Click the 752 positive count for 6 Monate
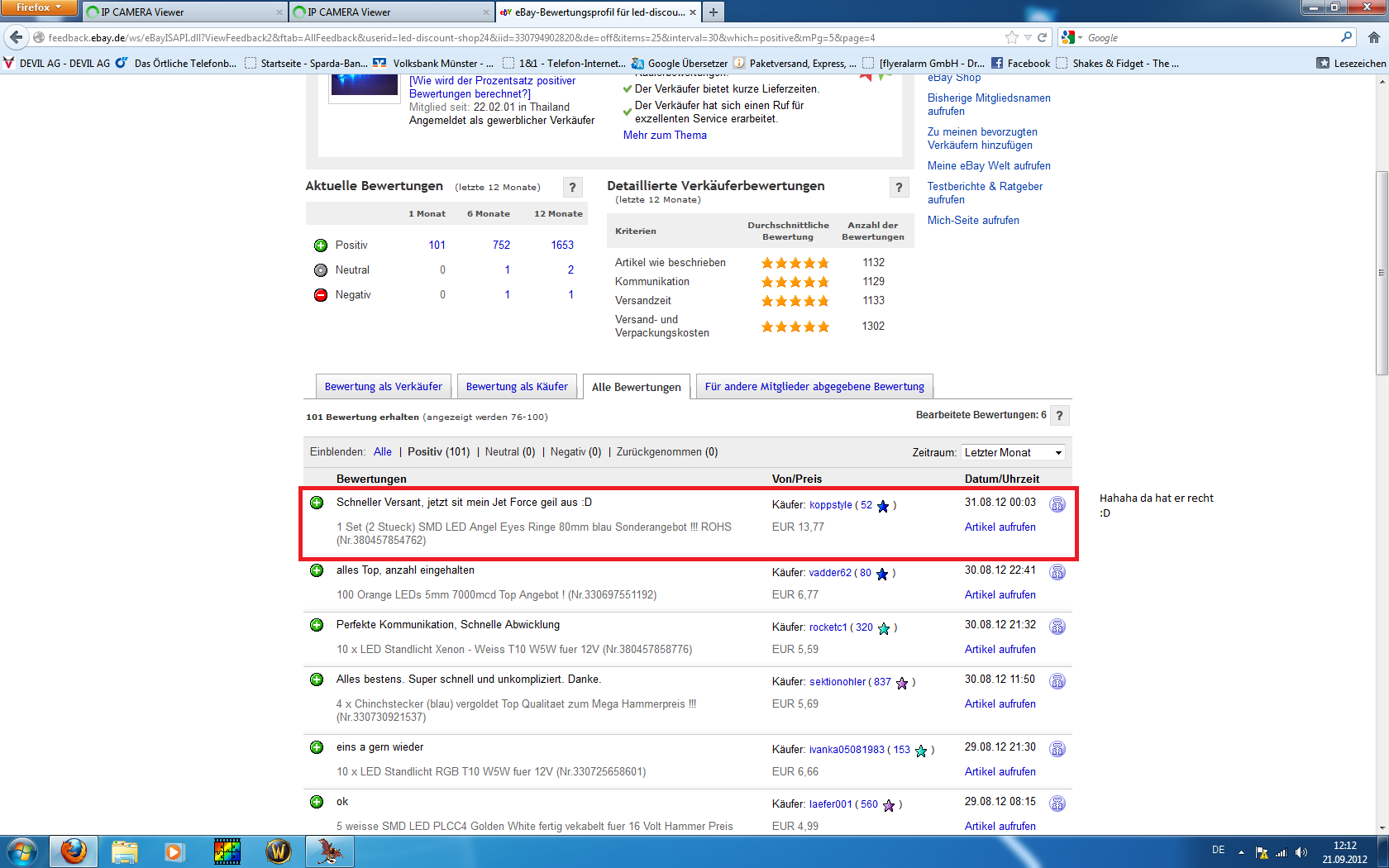 click(501, 246)
